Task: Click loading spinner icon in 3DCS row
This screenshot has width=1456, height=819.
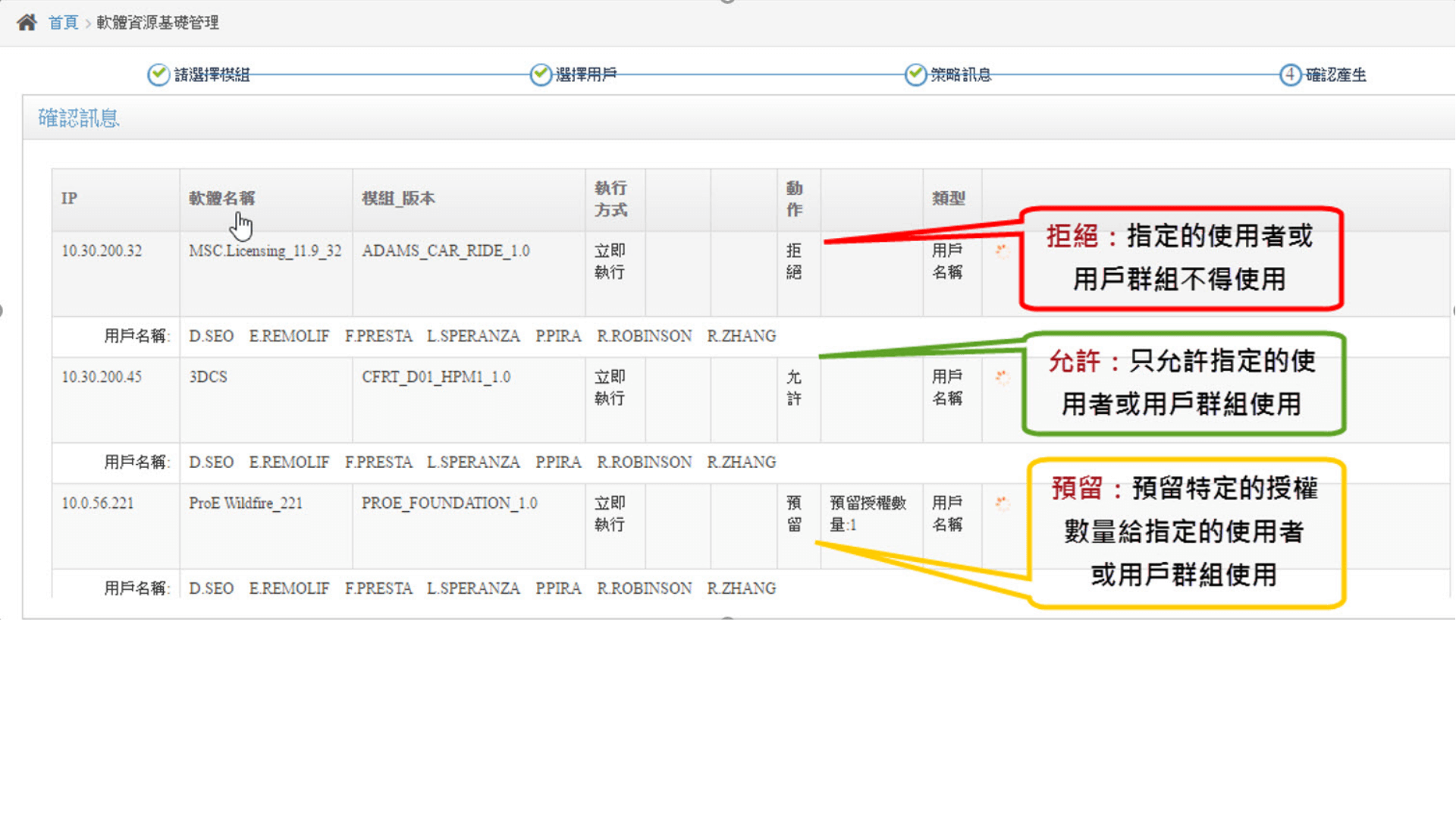Action: tap(1002, 377)
